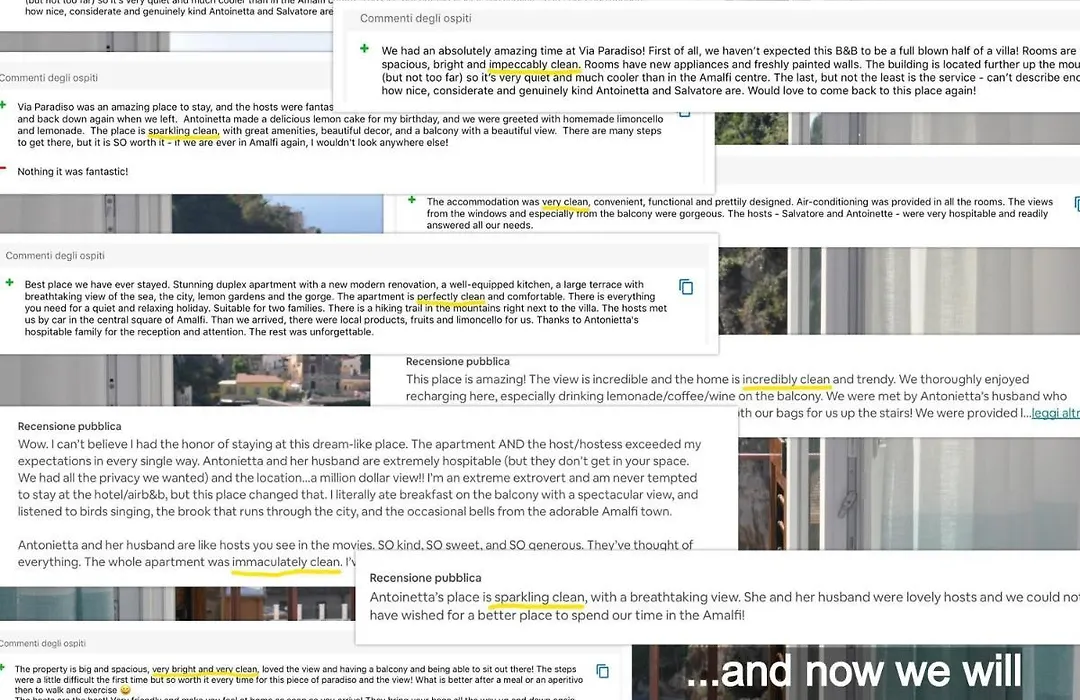This screenshot has height=700, width=1080.
Task: Click underlined 'very clean' in 'The accommodation was' review
Action: 565,203
